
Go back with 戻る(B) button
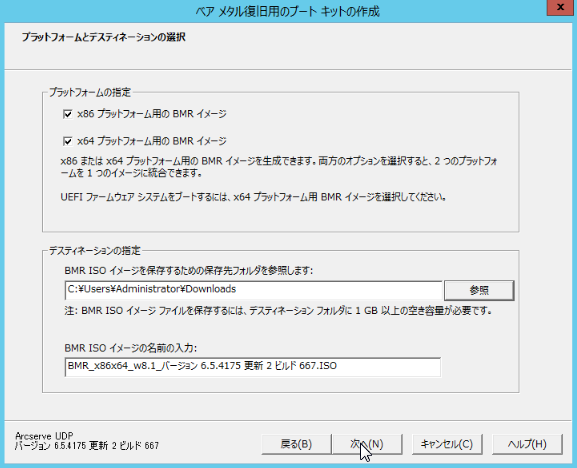point(296,444)
